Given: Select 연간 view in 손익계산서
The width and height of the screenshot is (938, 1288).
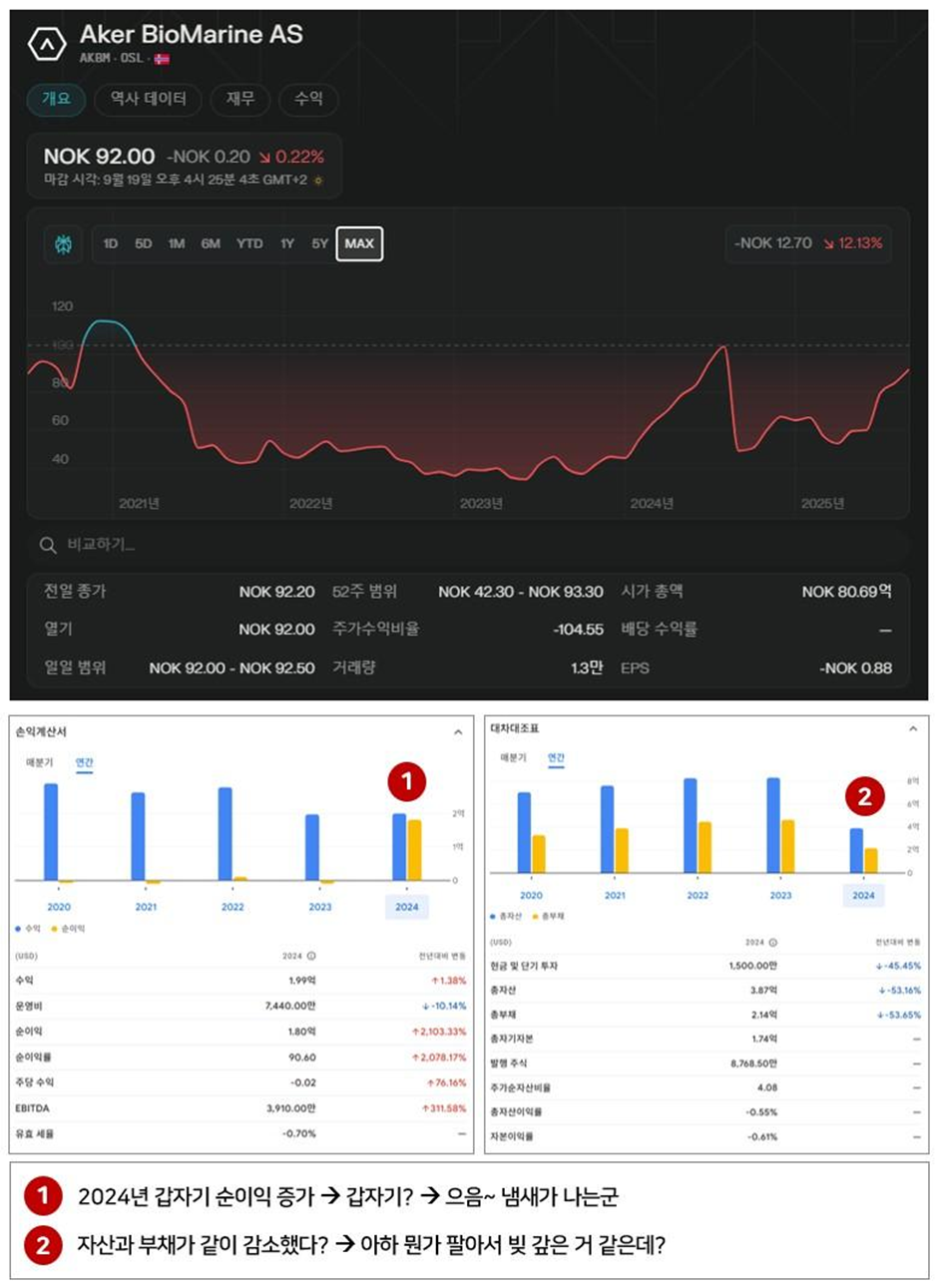Looking at the screenshot, I should [x=85, y=762].
